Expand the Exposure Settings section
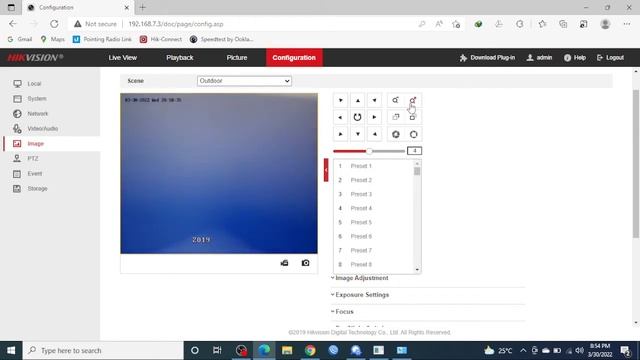 (362, 295)
